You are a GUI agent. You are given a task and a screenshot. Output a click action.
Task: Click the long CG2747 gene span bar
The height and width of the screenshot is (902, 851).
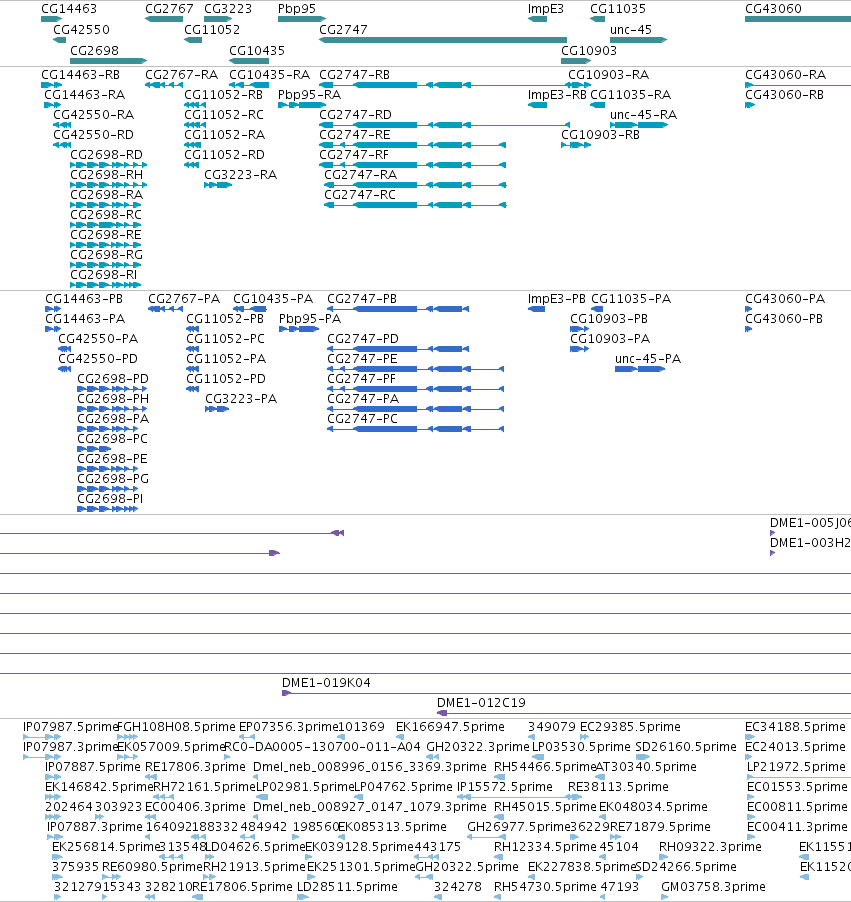[x=443, y=40]
